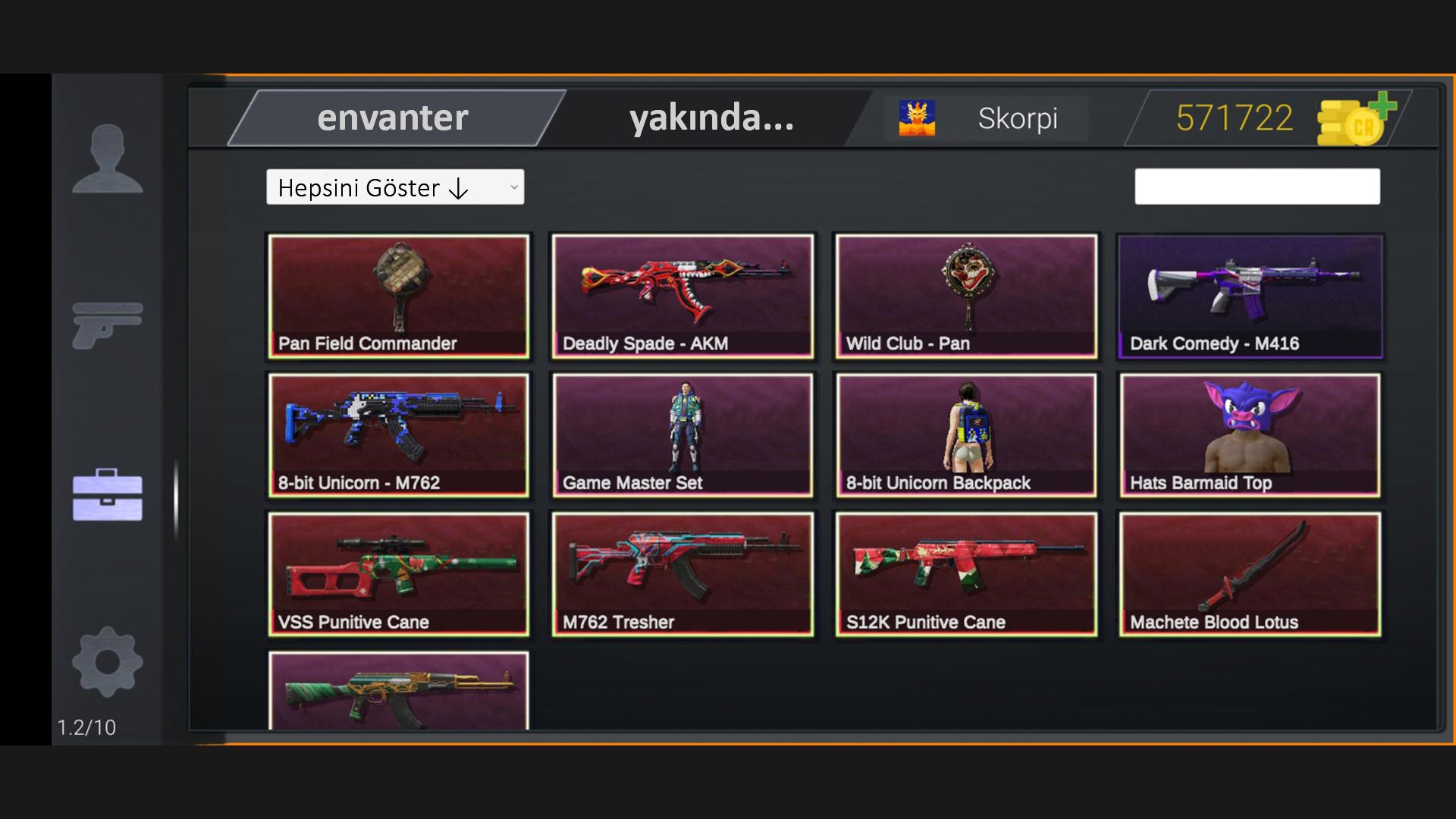
Task: Click the empty search input field
Action: click(1257, 187)
